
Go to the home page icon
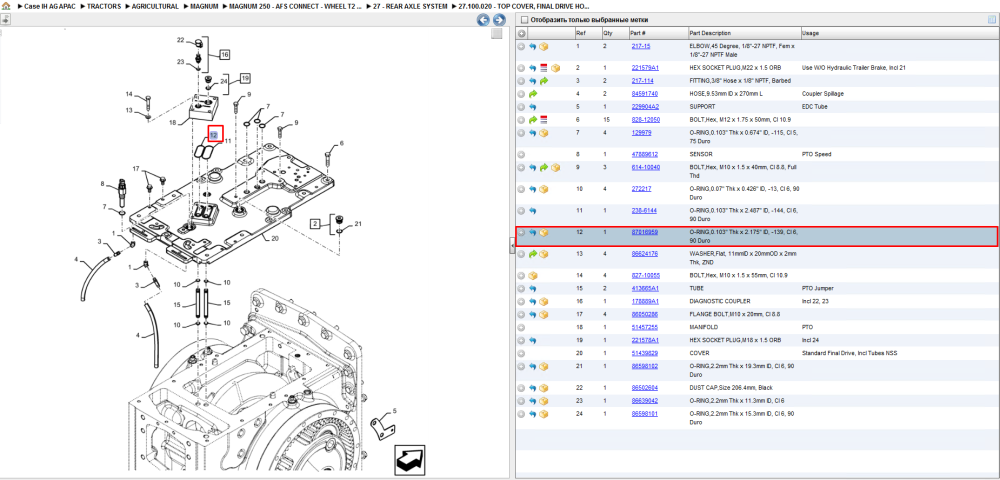pos(6,6)
